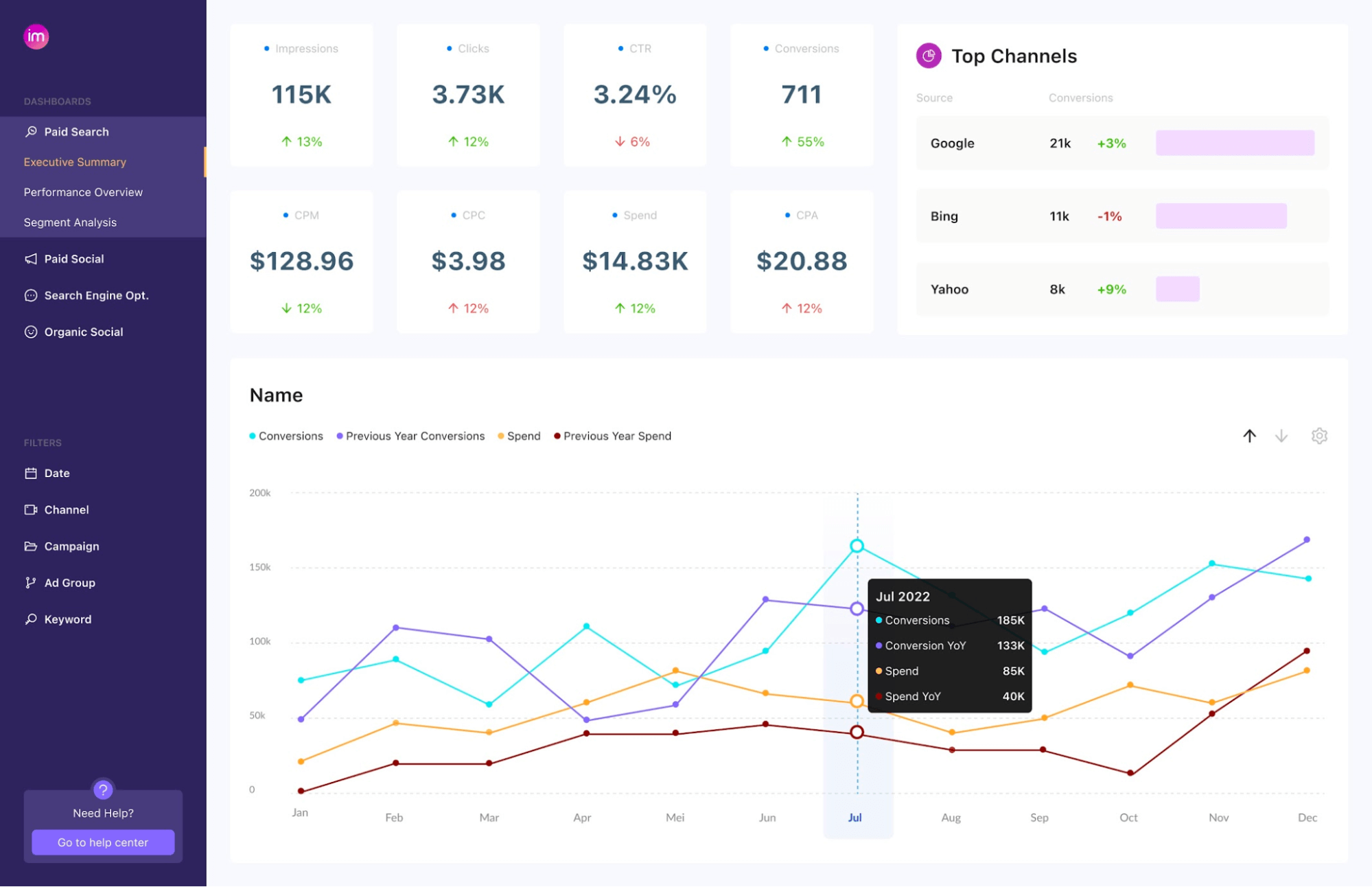Image resolution: width=1372 pixels, height=887 pixels.
Task: Click the Paid Search dashboard icon
Action: (31, 131)
